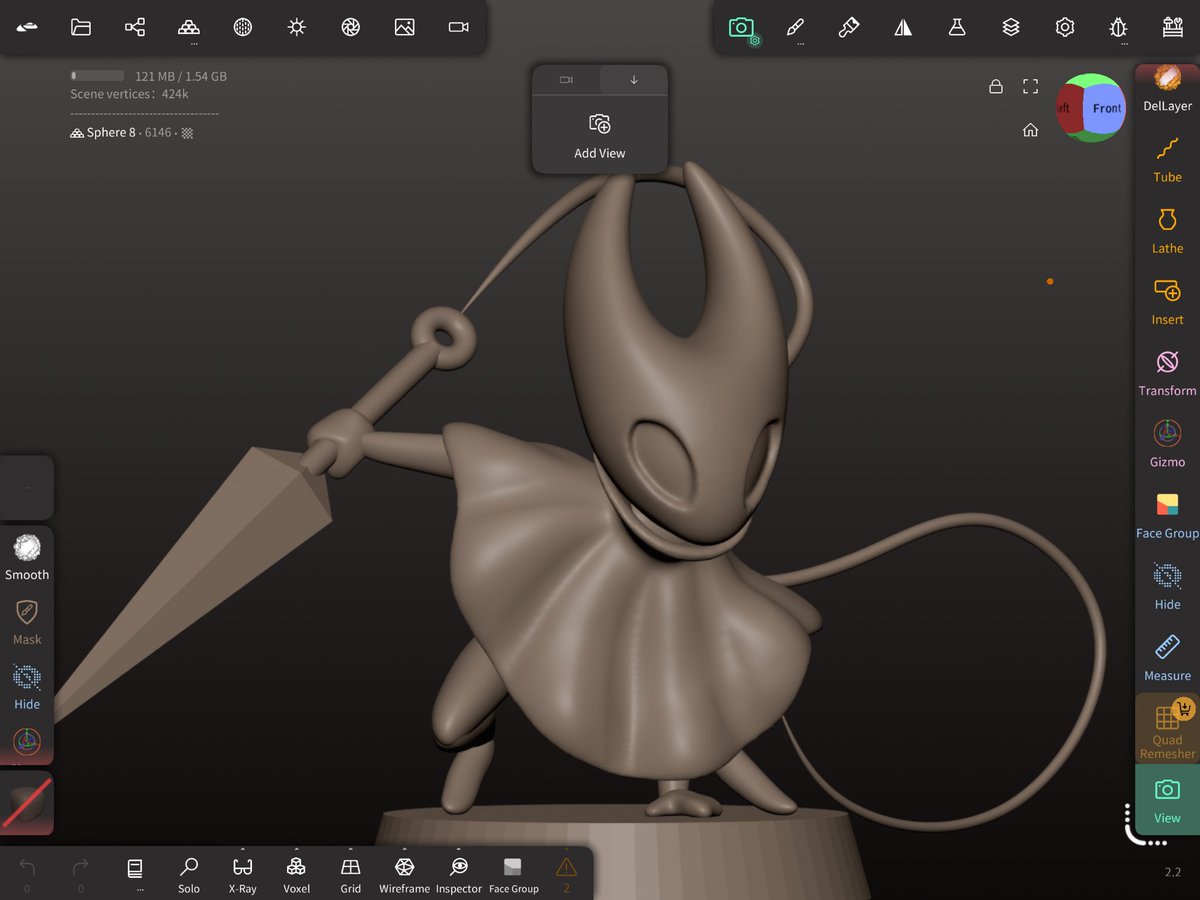Click the '121 MB / 1.54 GB' memory readout

click(x=181, y=76)
